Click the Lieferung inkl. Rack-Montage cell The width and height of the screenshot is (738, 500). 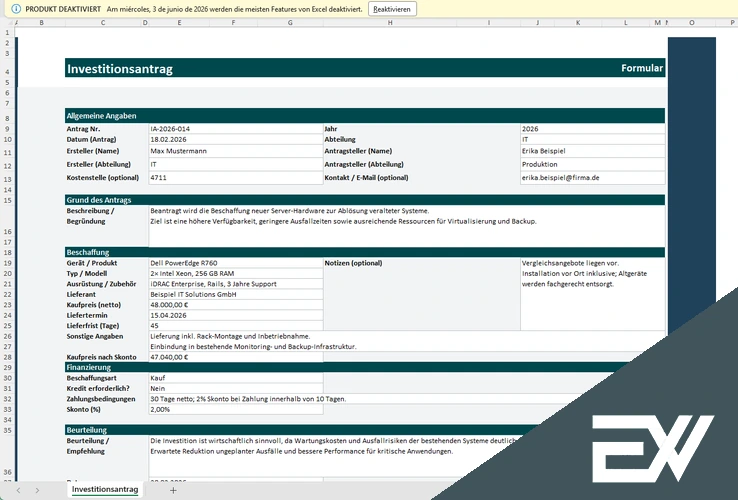[407, 341]
